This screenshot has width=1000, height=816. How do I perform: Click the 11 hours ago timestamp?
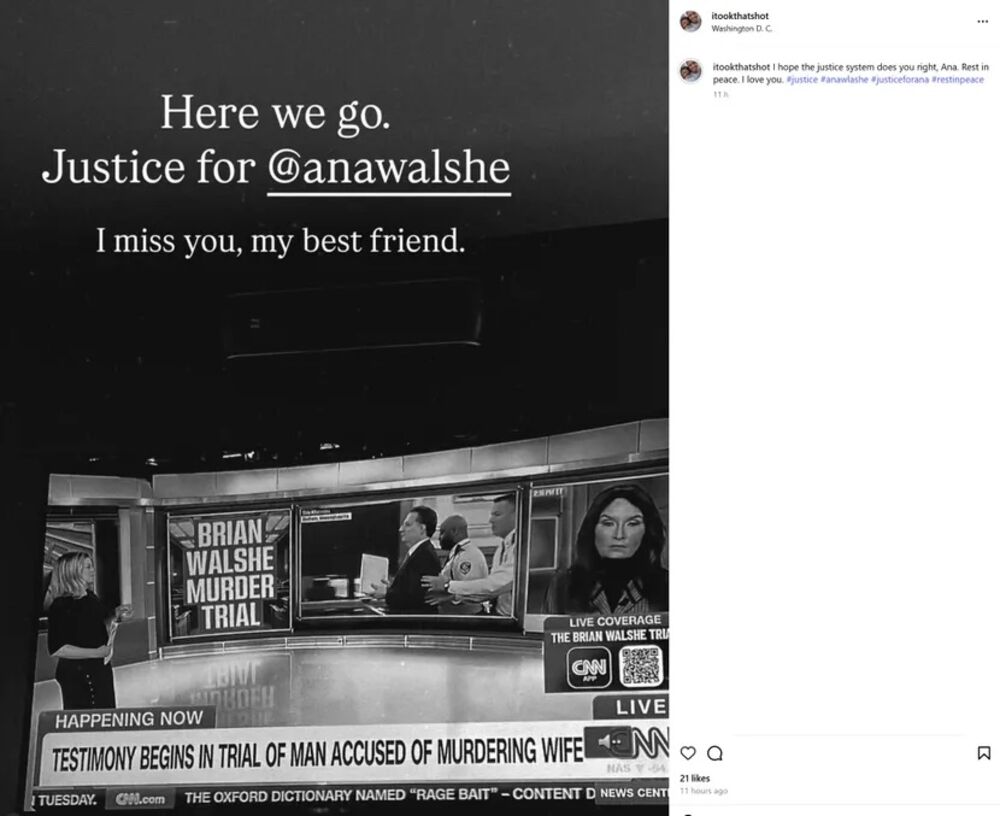tap(703, 791)
